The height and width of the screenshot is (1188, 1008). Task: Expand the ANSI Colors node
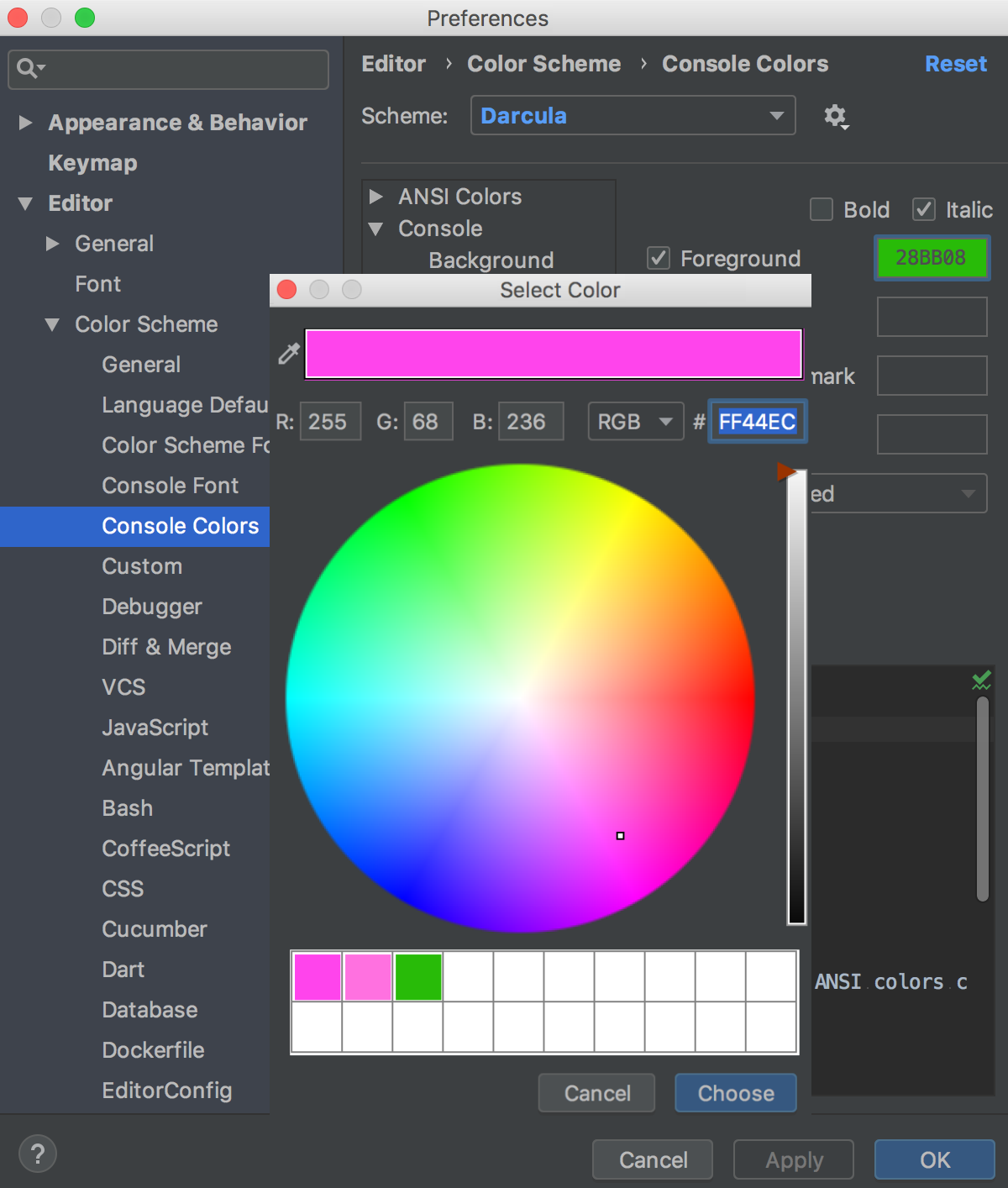pyautogui.click(x=376, y=197)
